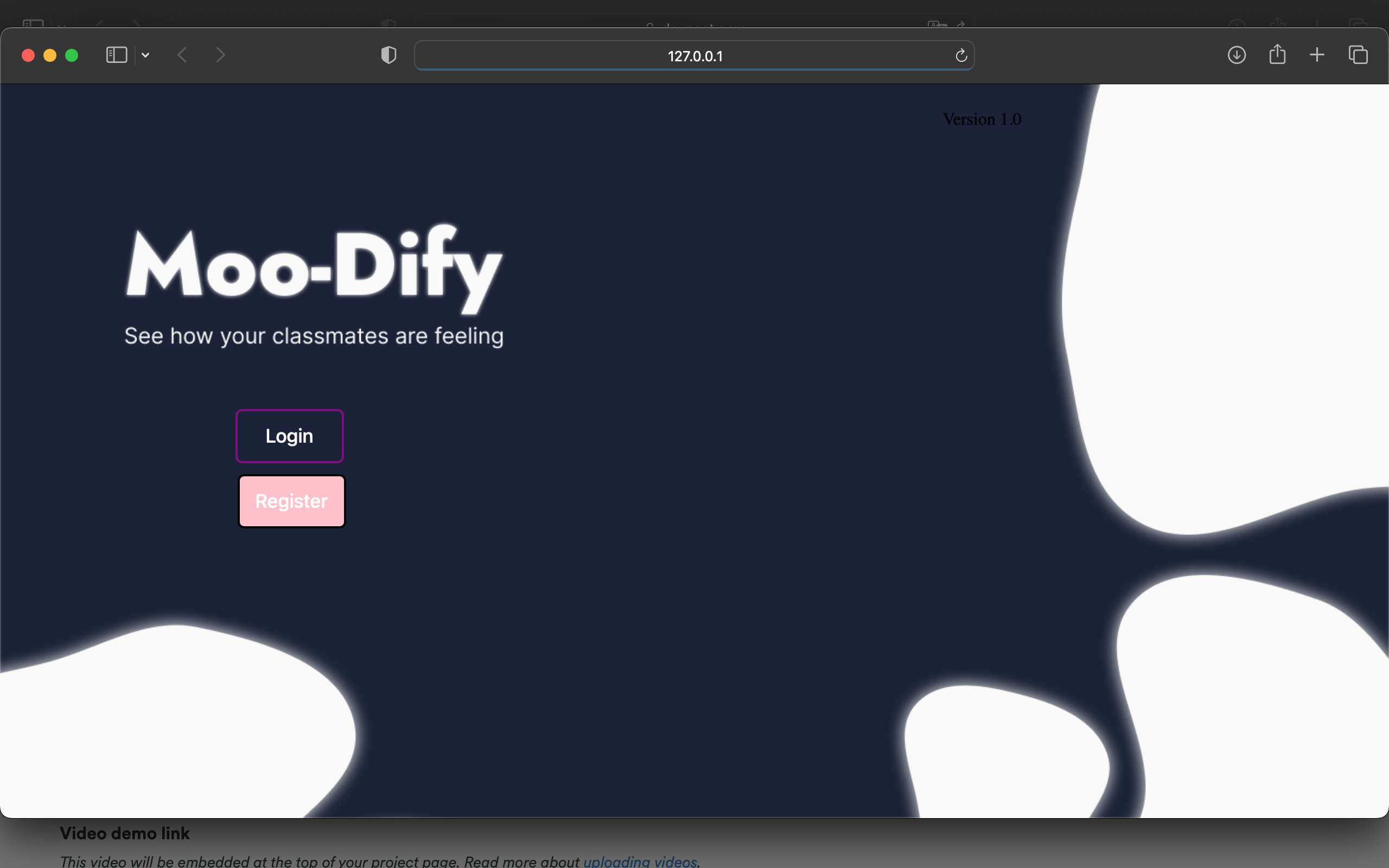Go forward with the forward arrow
Image resolution: width=1389 pixels, height=868 pixels.
click(220, 55)
